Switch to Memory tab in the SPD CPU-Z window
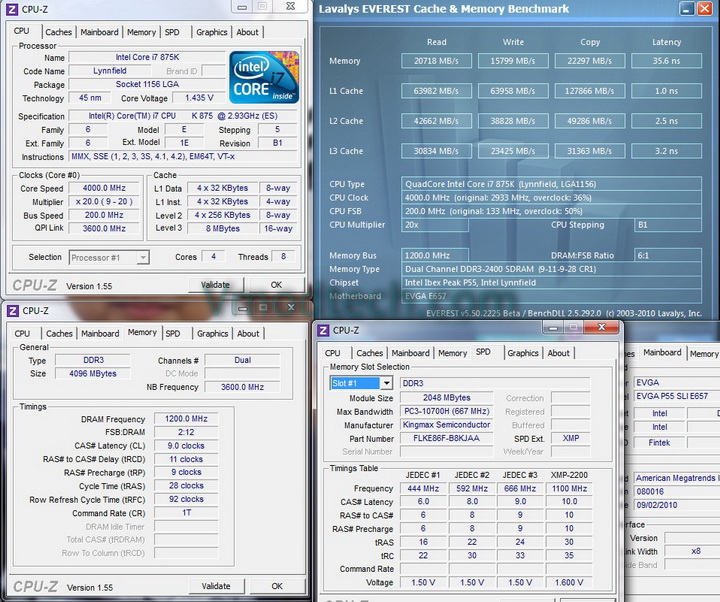Viewport: 720px width, 602px height. [x=452, y=353]
